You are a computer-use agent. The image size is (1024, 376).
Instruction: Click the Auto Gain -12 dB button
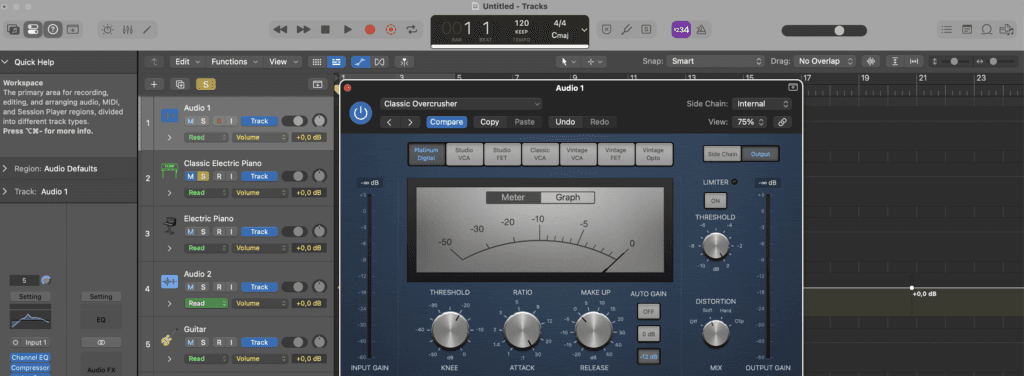(648, 356)
